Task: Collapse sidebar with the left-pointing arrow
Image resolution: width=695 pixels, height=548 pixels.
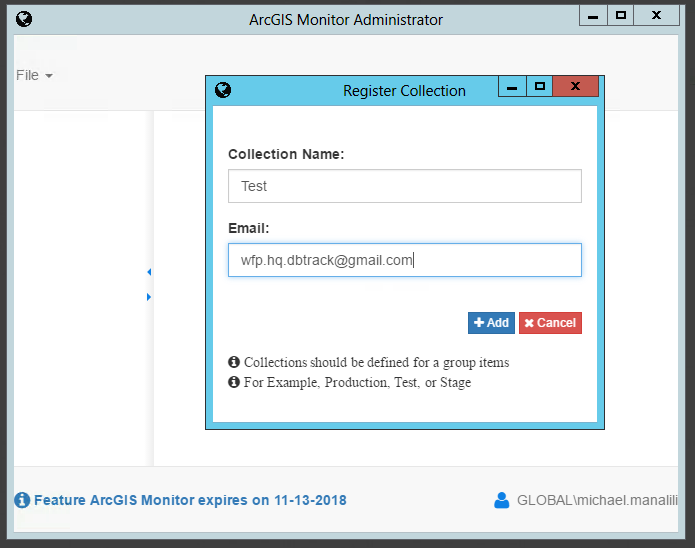Action: (149, 272)
